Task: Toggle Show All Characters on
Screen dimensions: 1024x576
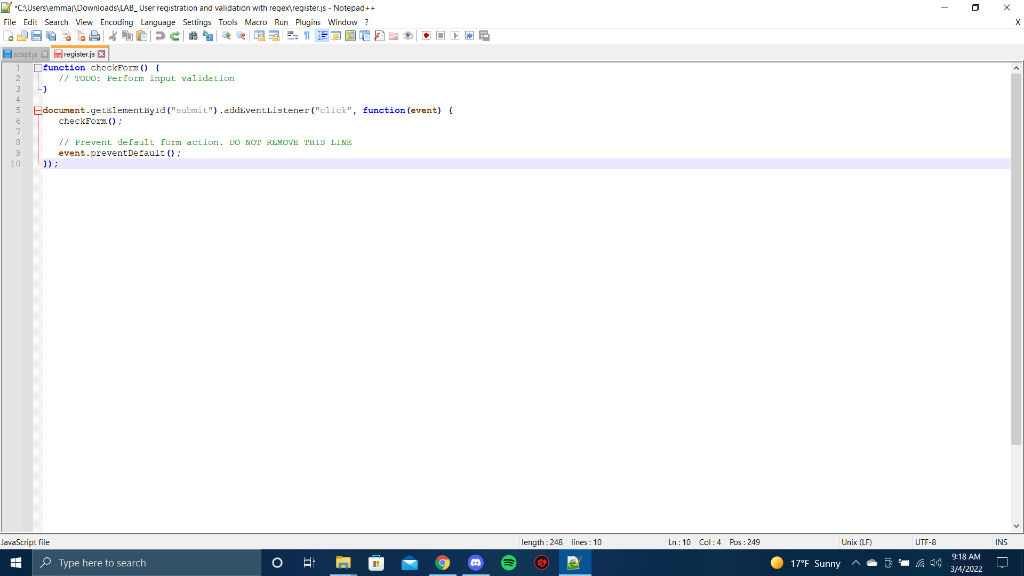Action: point(306,36)
